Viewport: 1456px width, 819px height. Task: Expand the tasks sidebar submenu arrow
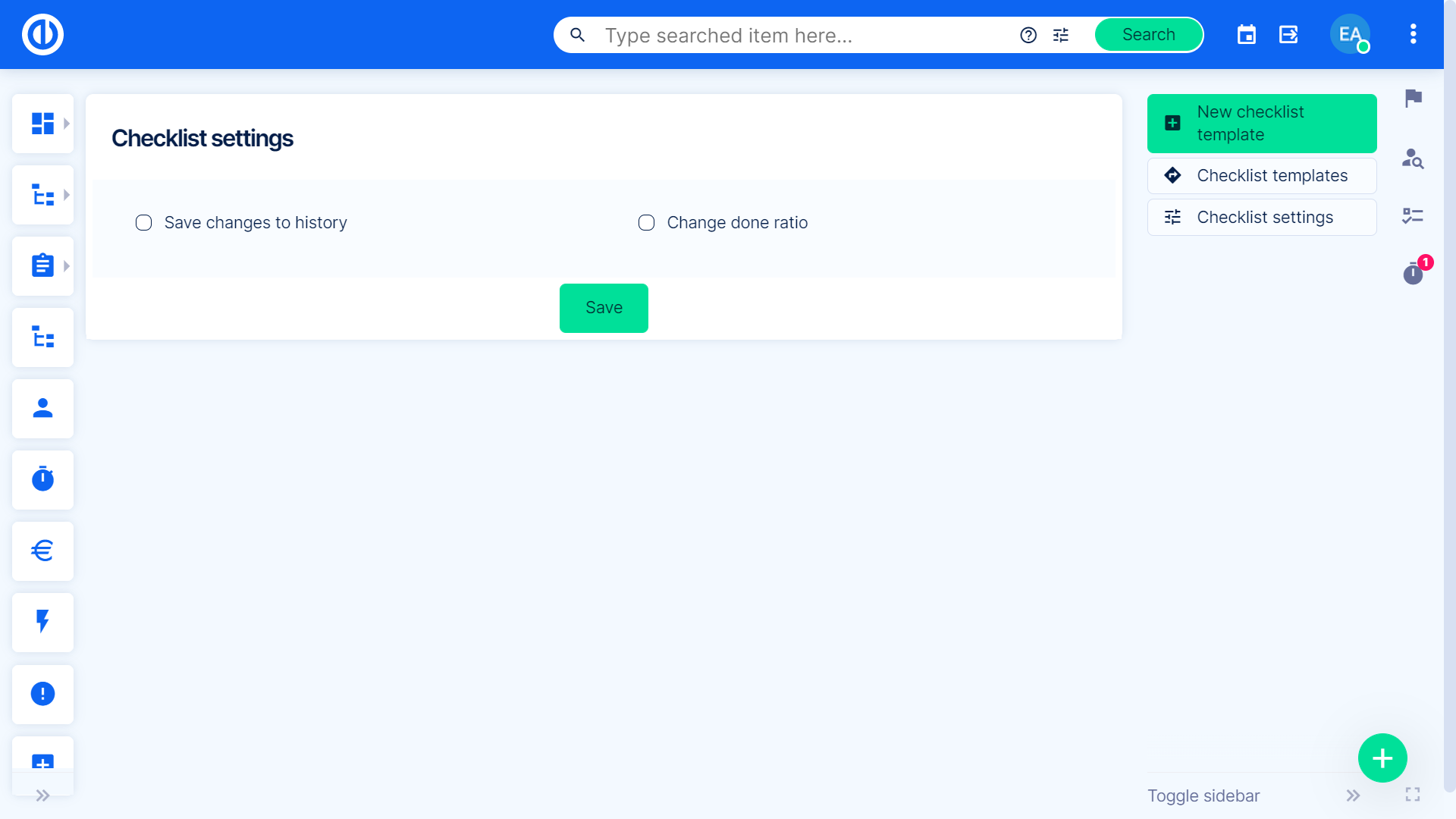pos(67,266)
